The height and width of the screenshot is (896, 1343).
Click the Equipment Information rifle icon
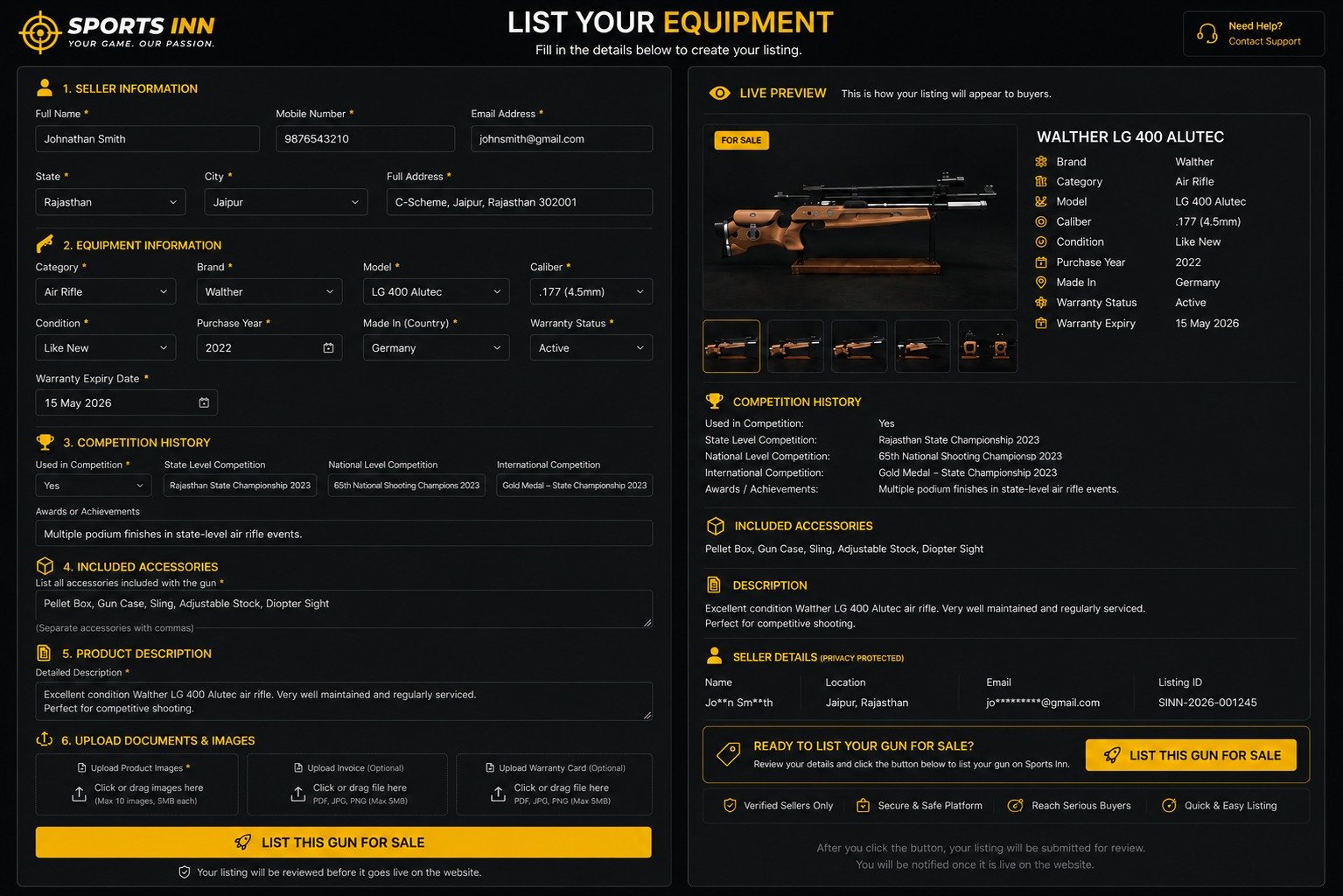(x=45, y=244)
